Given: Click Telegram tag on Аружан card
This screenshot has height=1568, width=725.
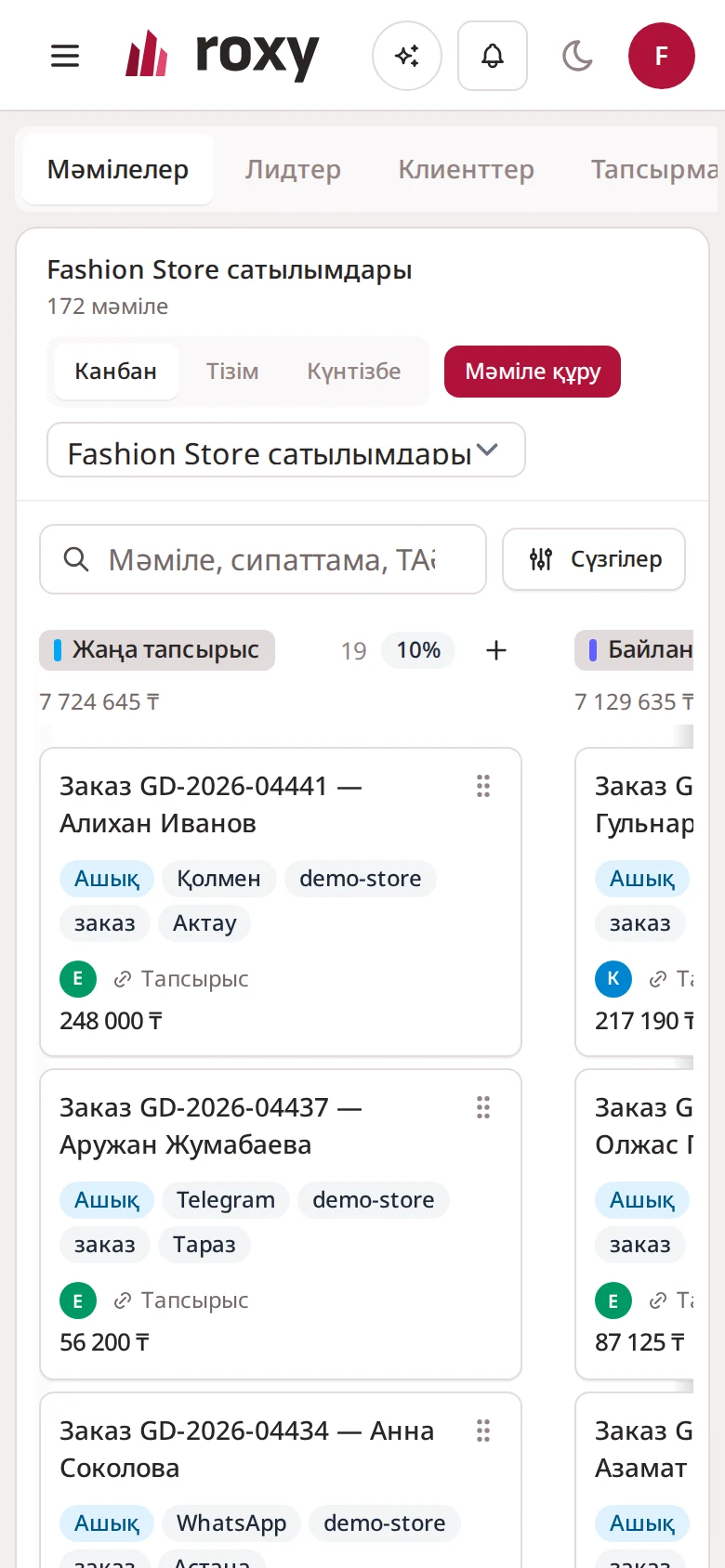Looking at the screenshot, I should pyautogui.click(x=226, y=1200).
